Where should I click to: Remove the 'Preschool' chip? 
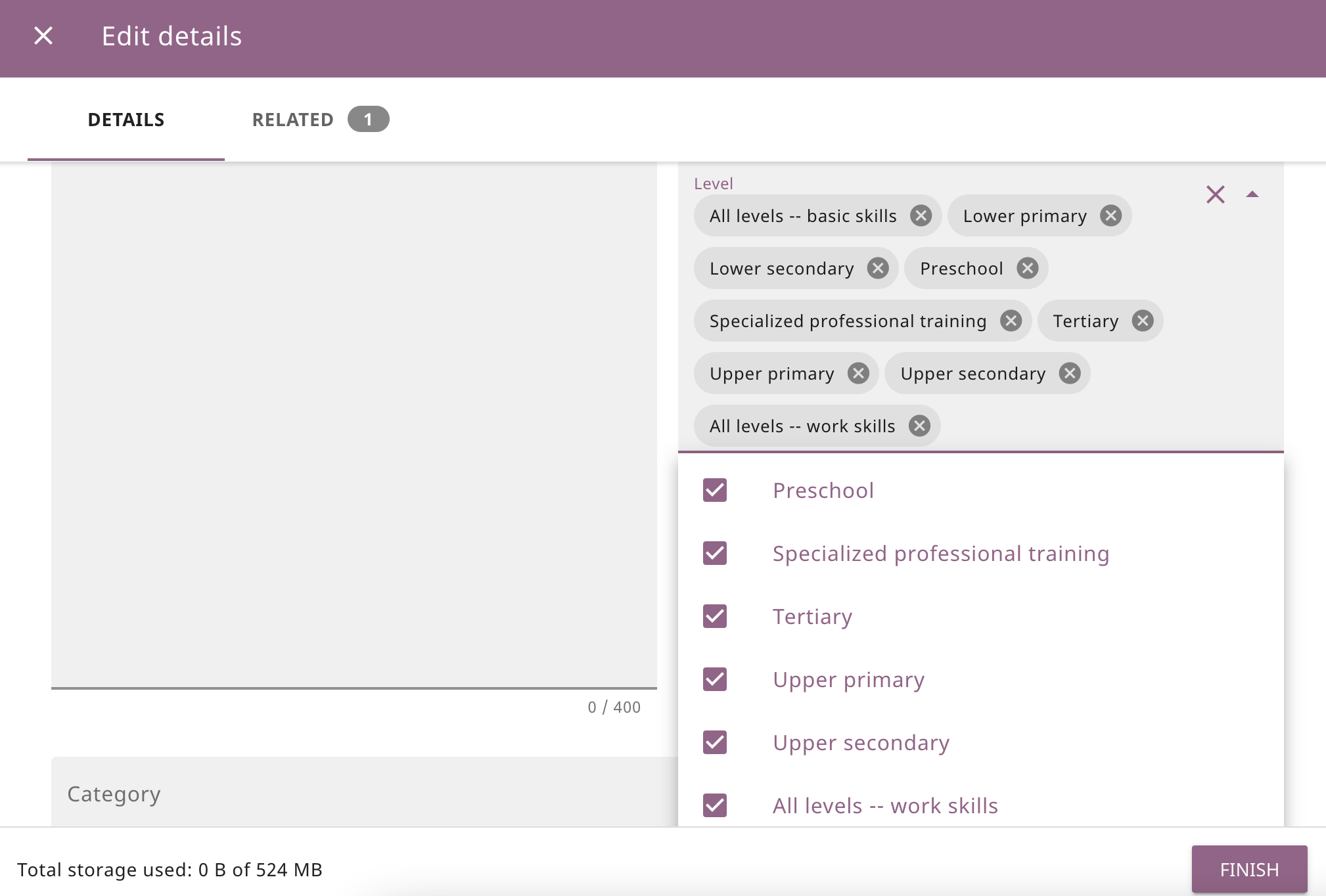1027,268
